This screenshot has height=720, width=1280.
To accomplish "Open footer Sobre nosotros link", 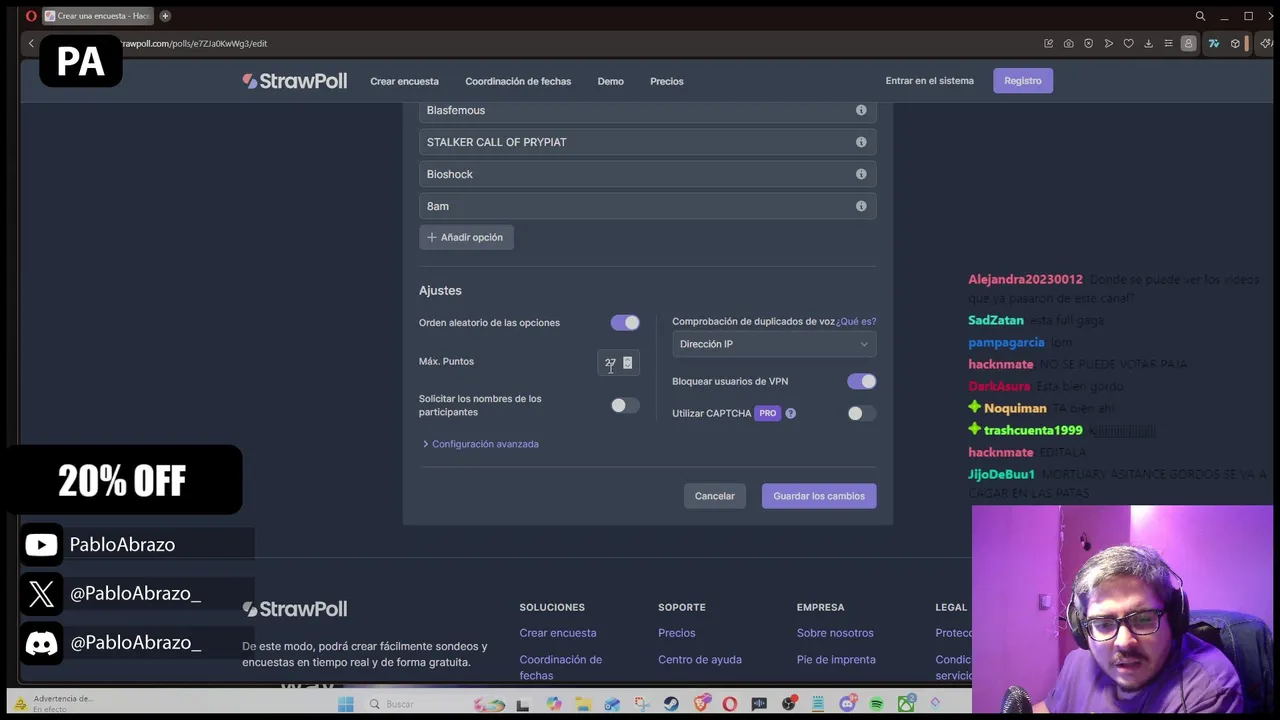I will (835, 633).
